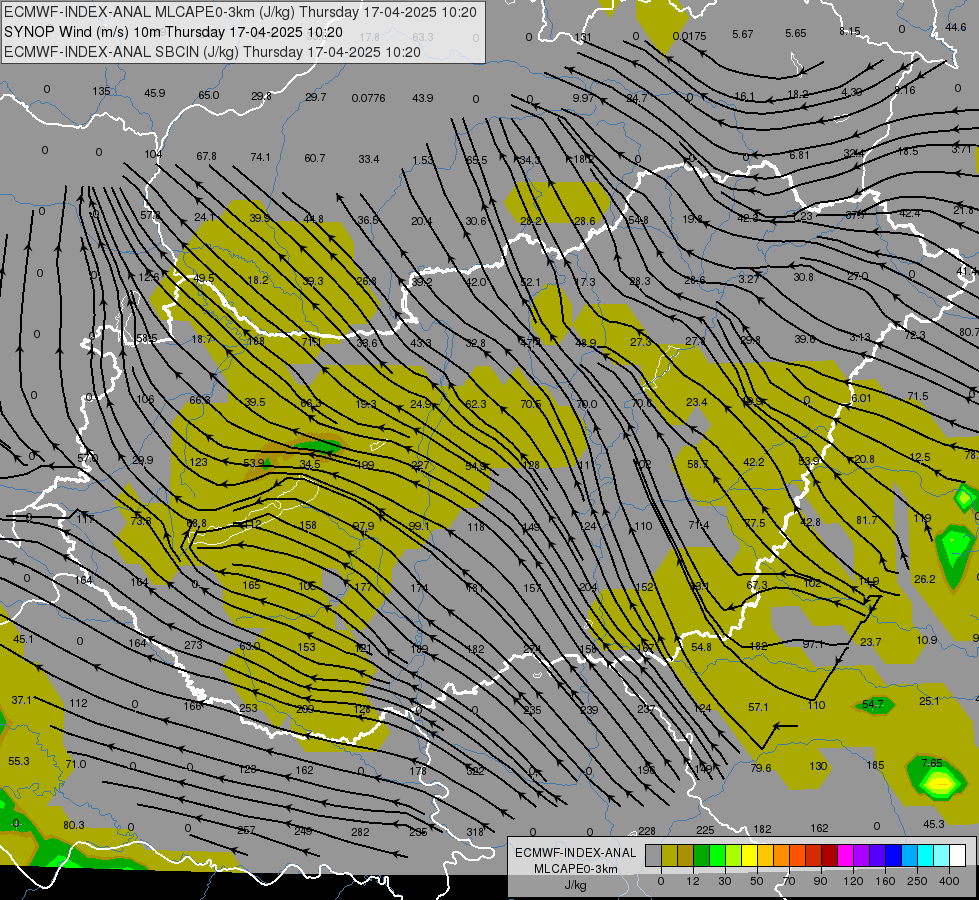Click the first olive swatch after 0
Screen dimensions: 979x900
coord(669,855)
